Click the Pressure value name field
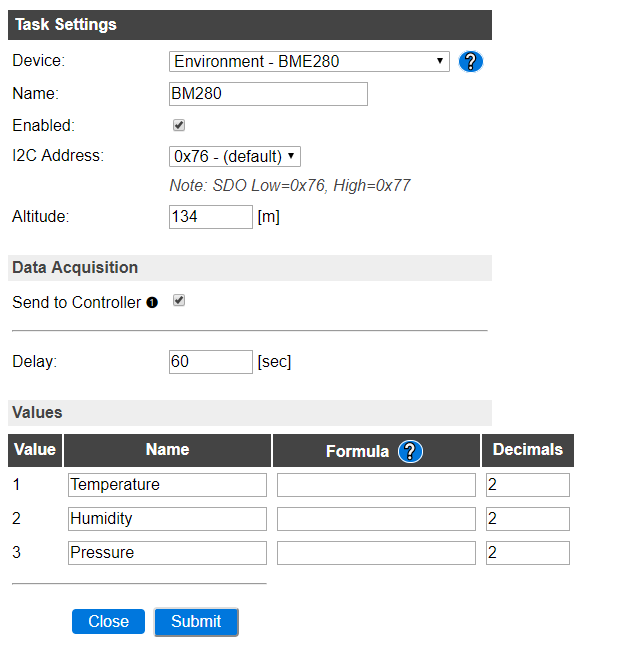The width and height of the screenshot is (624, 663). (167, 553)
